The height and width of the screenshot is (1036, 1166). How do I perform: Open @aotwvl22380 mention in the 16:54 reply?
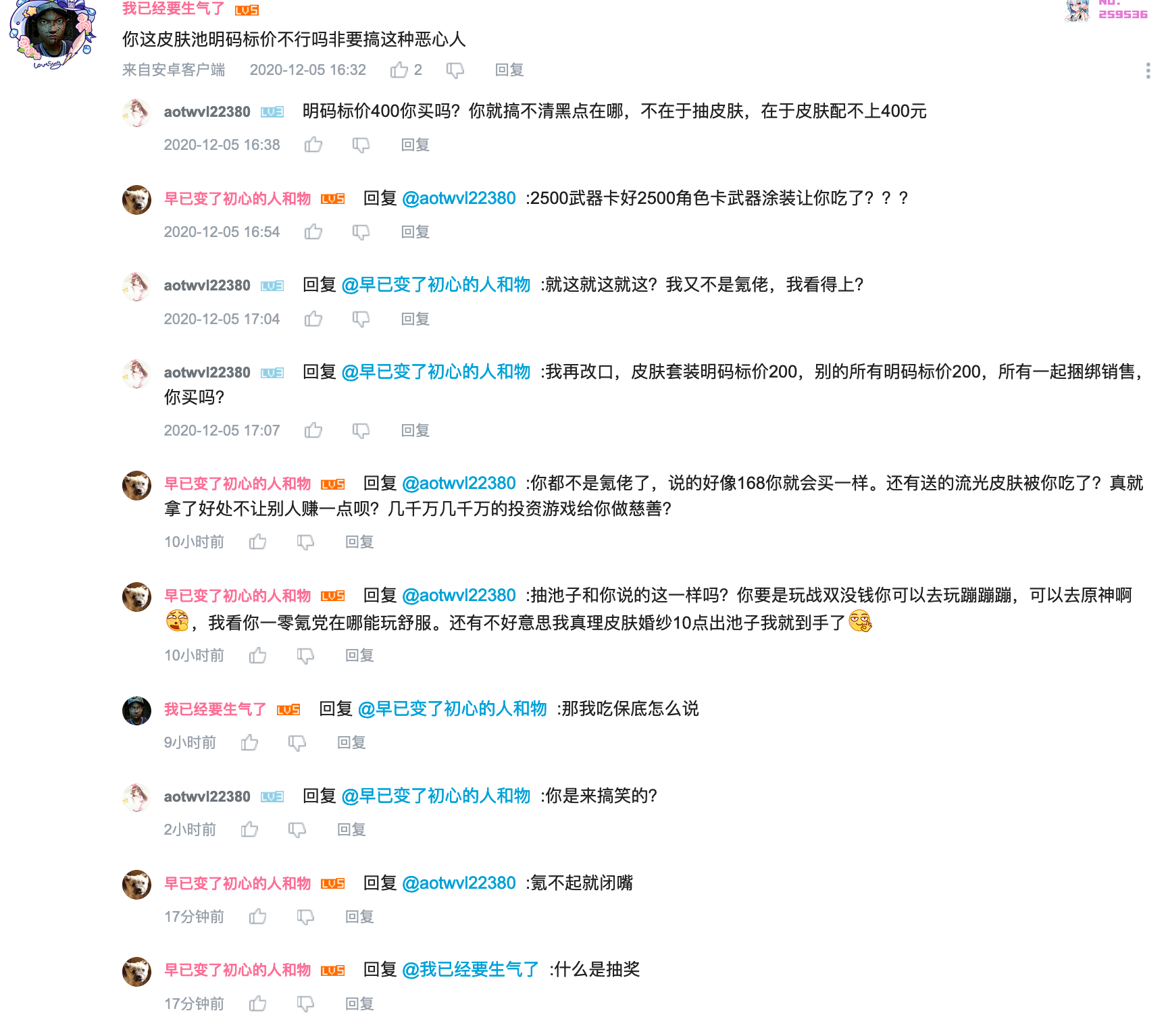(459, 198)
